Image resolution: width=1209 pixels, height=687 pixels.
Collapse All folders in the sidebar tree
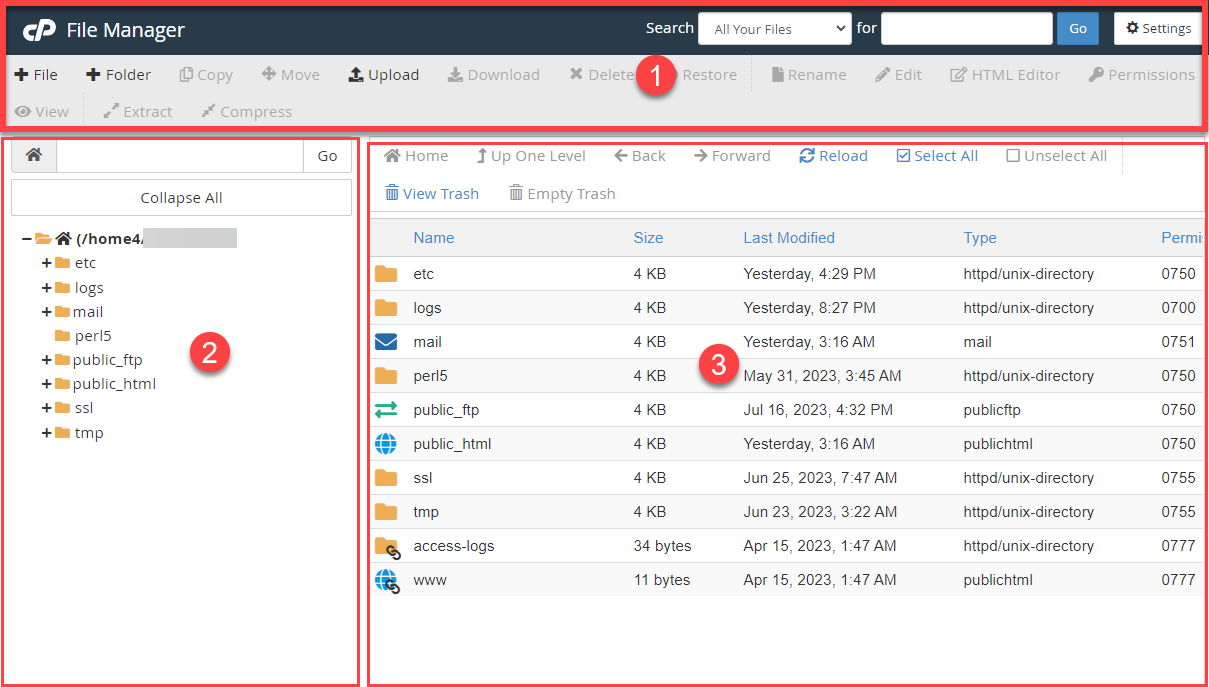(x=180, y=197)
